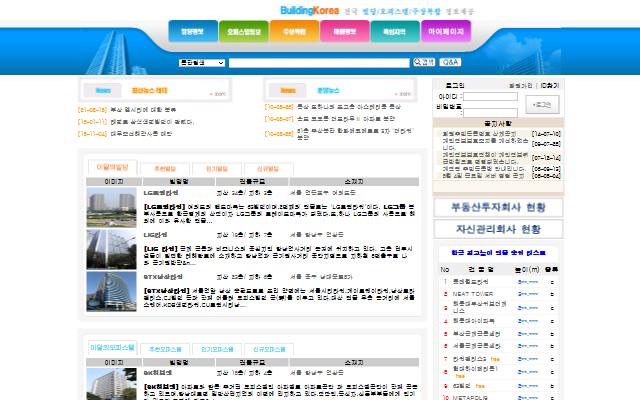Open the first notice in 공지사항 list
Image resolution: width=640 pixels, height=400 pixels.
tap(480, 133)
